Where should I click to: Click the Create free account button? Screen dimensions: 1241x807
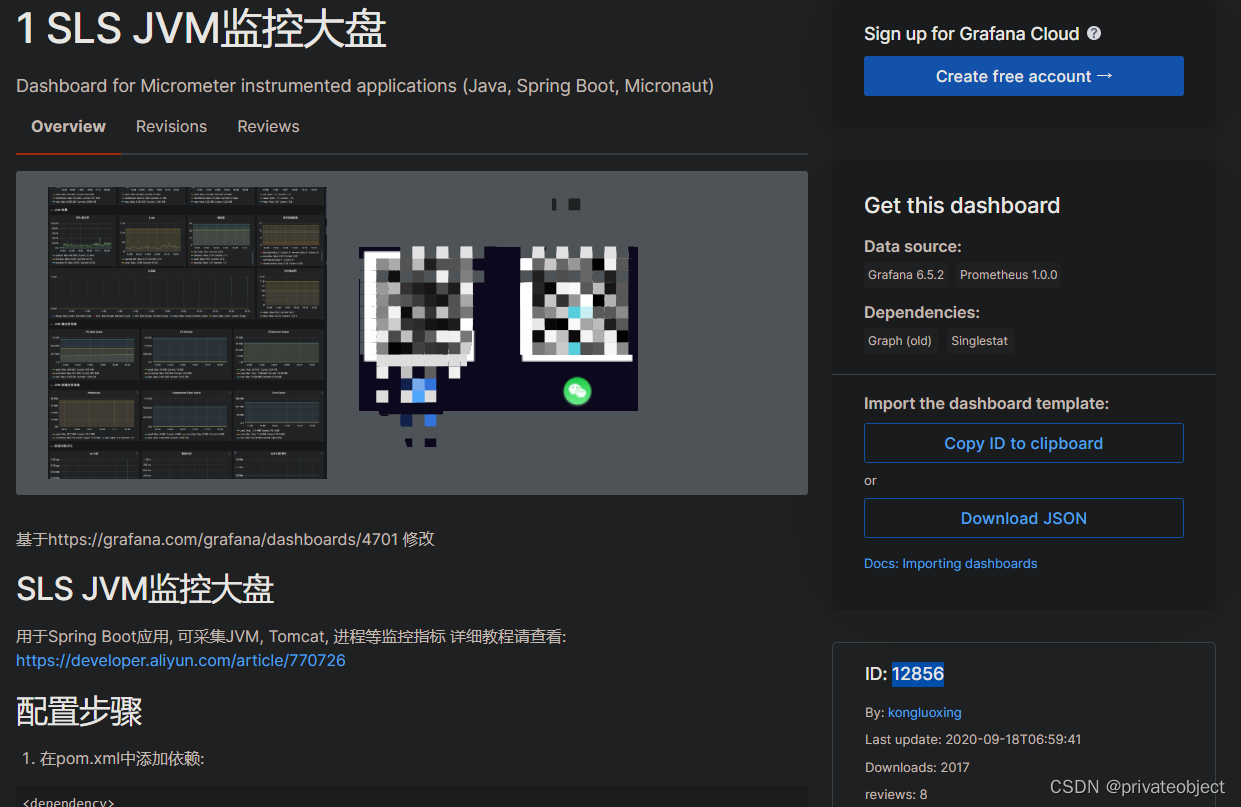point(1023,76)
